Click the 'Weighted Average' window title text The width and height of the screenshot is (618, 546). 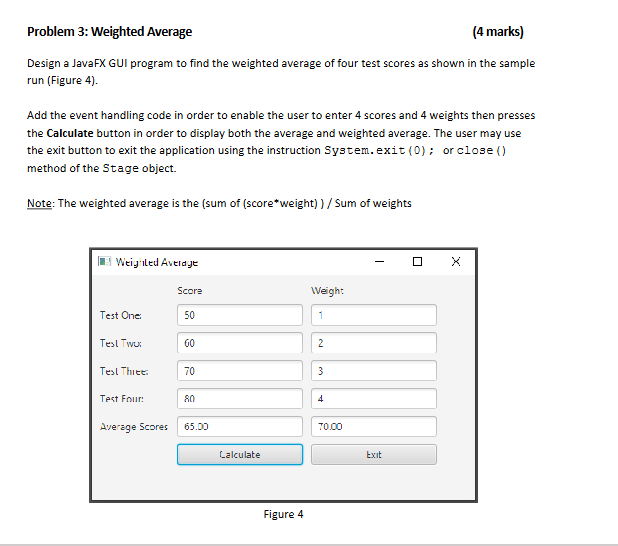point(157,262)
